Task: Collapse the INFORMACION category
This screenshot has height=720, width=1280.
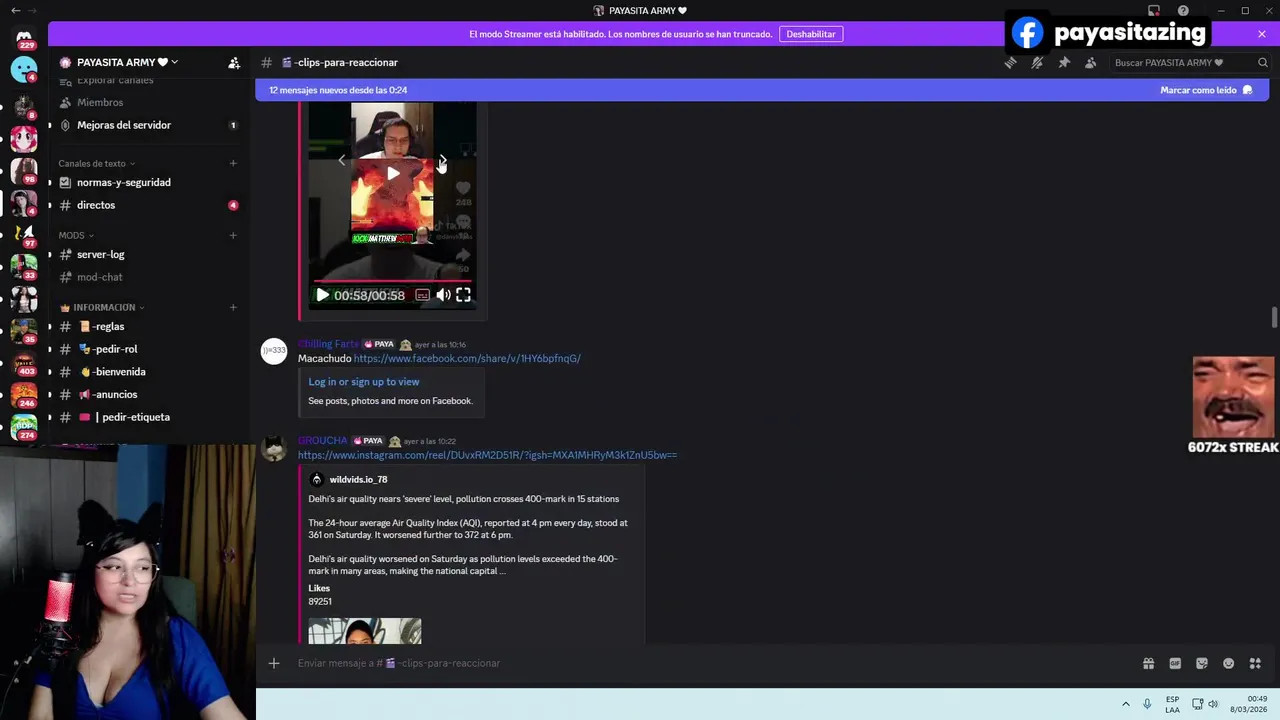Action: (x=103, y=307)
